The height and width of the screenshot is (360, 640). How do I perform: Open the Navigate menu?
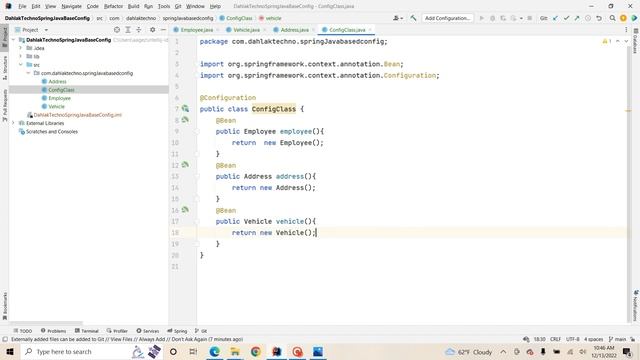click(x=71, y=6)
